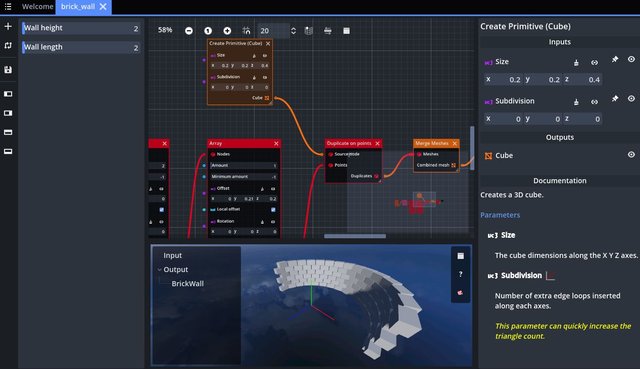Viewport: 640px width, 369px height.
Task: Toggle visibility eye for Size input
Action: (631, 59)
